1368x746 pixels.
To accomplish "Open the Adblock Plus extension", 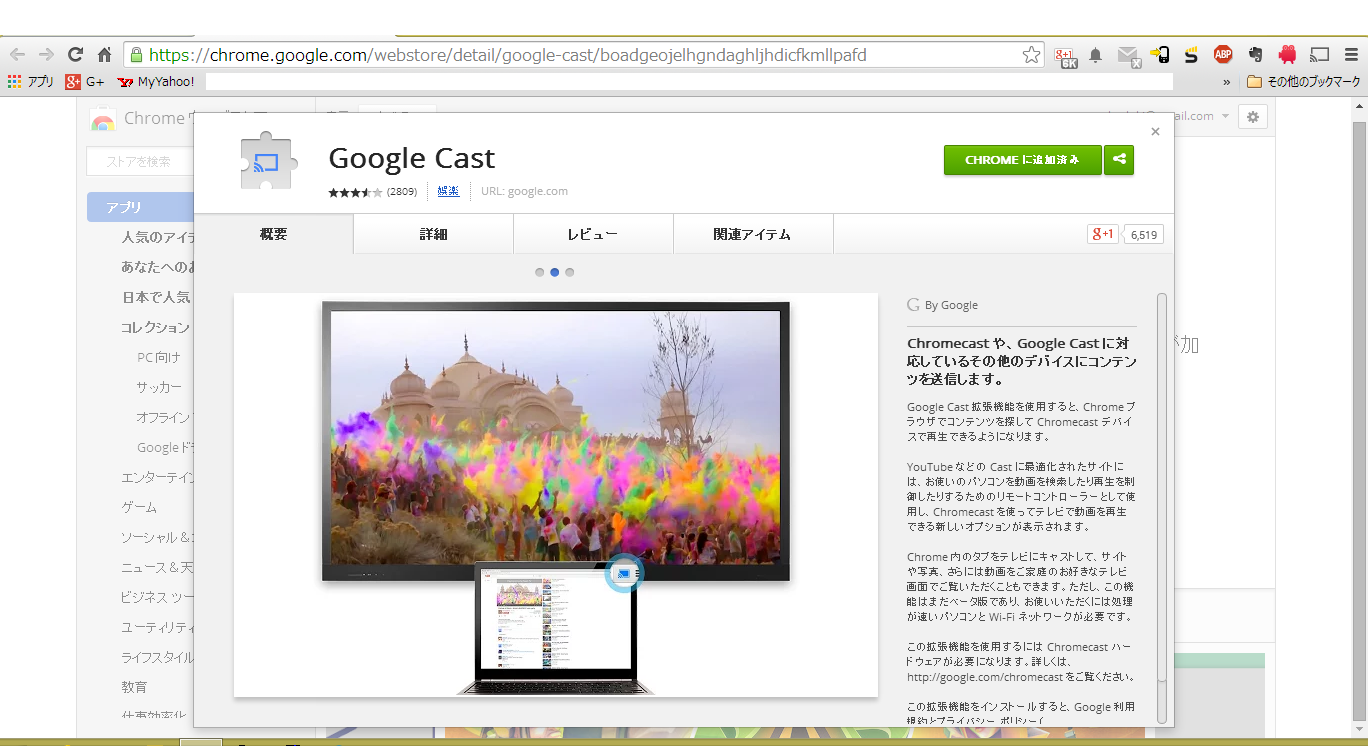I will click(1222, 55).
